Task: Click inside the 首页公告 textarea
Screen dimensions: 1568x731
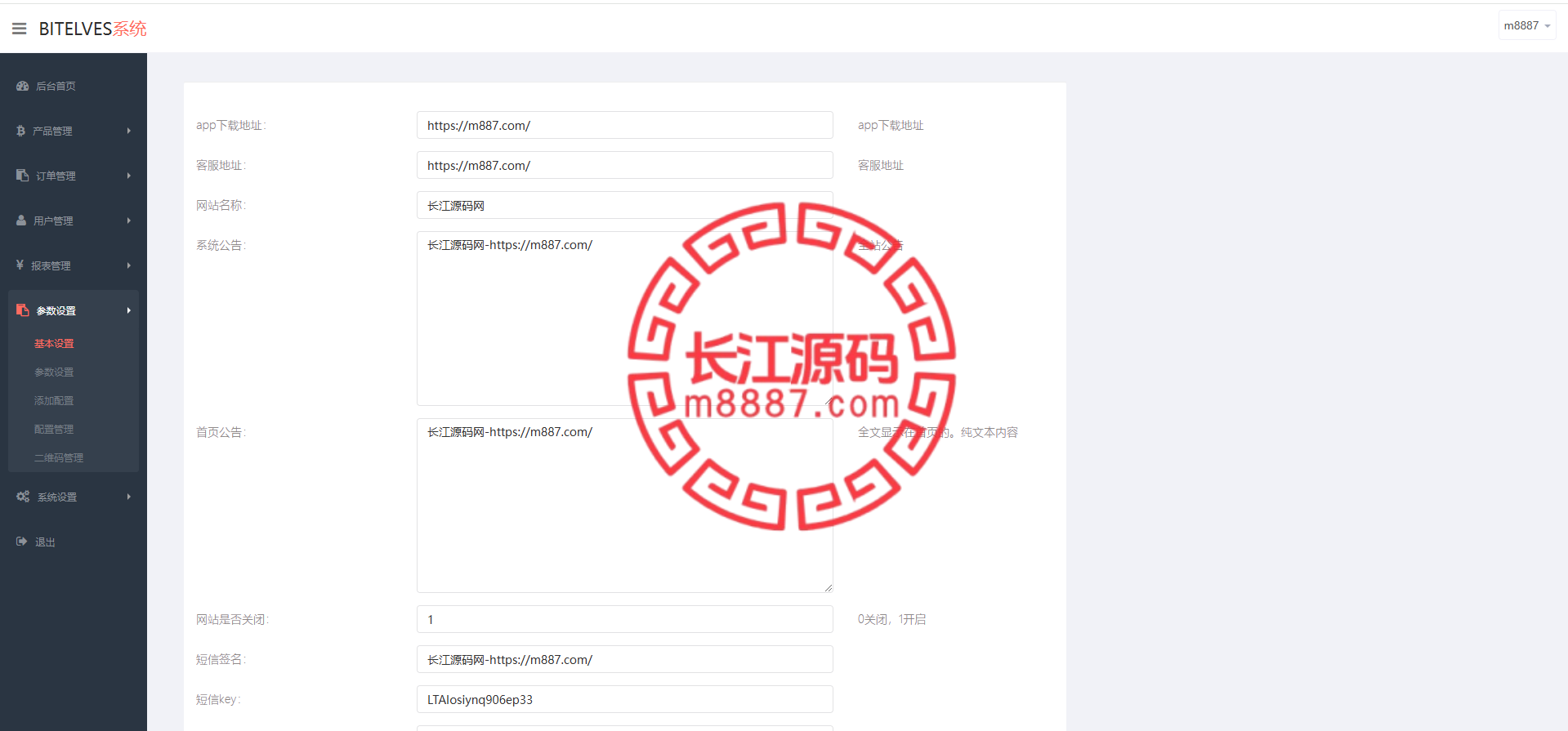Action: tap(625, 506)
